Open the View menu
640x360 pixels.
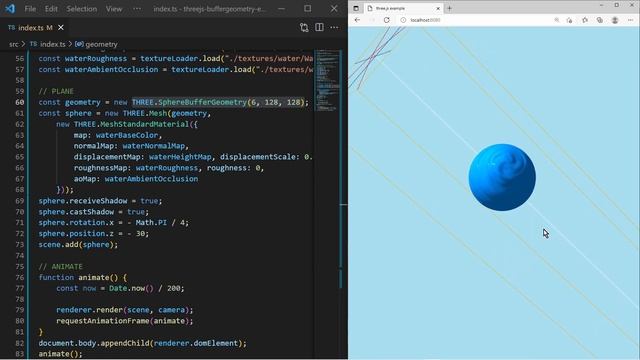pos(114,9)
